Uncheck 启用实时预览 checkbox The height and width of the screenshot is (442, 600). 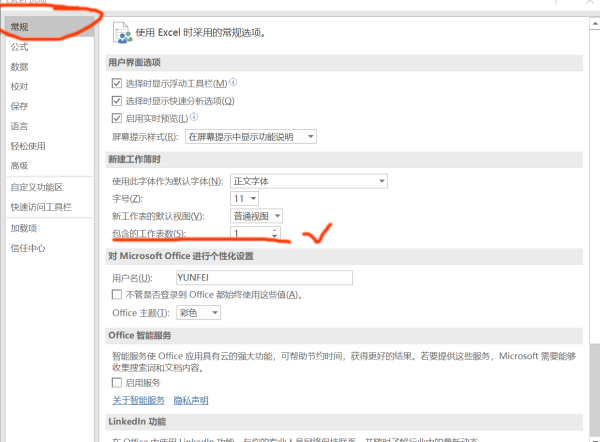tap(117, 118)
